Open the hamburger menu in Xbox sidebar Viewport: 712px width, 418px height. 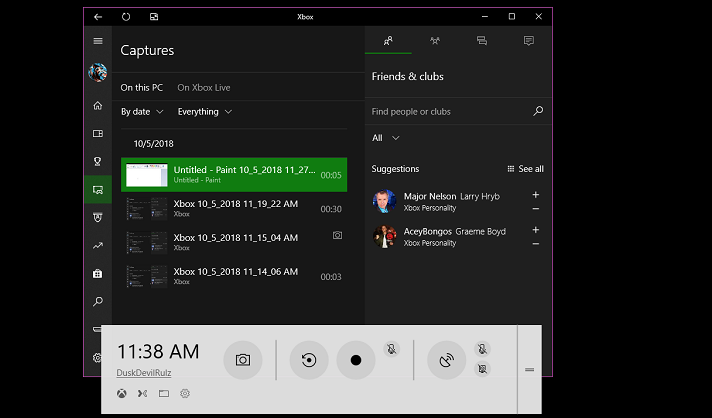98,41
